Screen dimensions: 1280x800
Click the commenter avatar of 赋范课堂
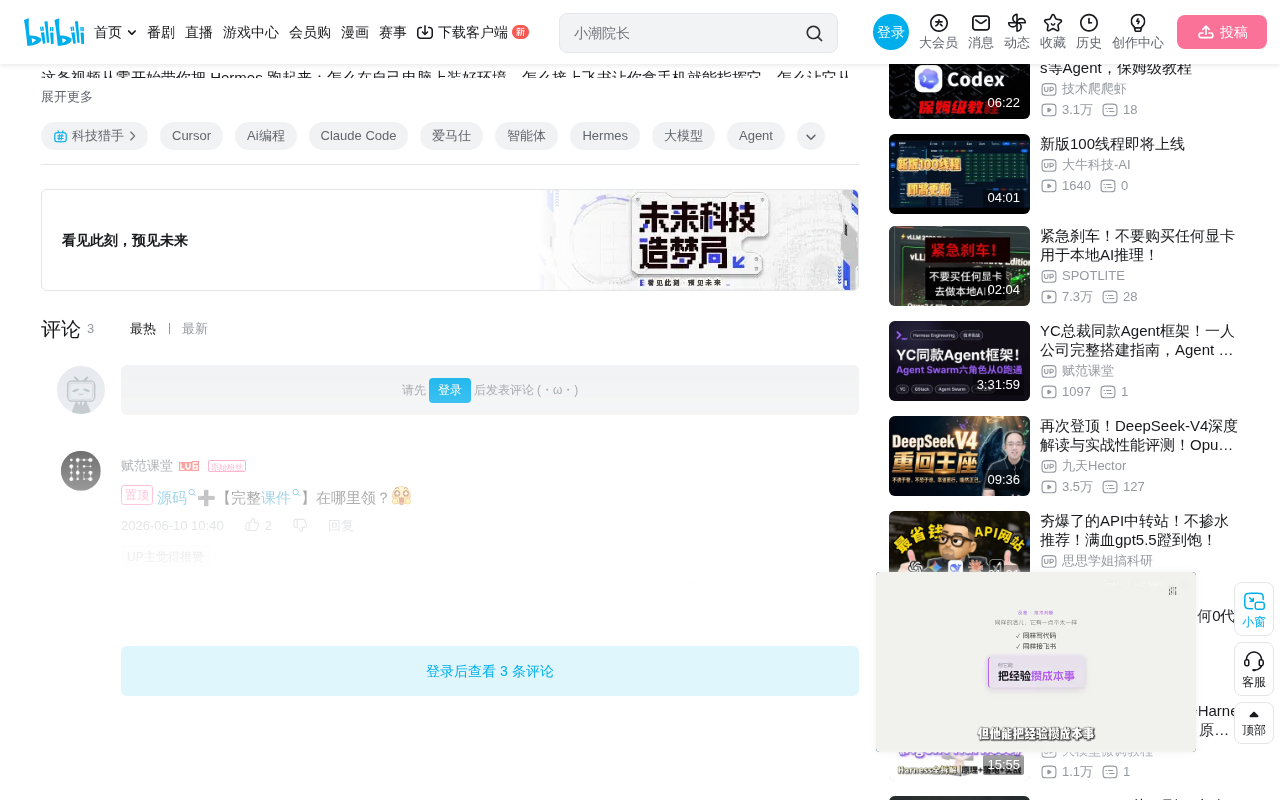pos(81,470)
